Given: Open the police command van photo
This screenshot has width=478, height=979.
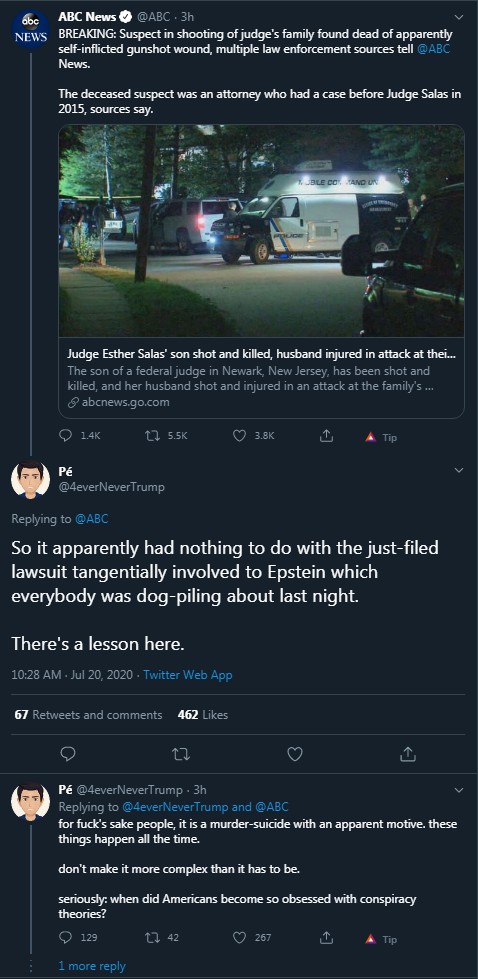Looking at the screenshot, I should click(261, 231).
